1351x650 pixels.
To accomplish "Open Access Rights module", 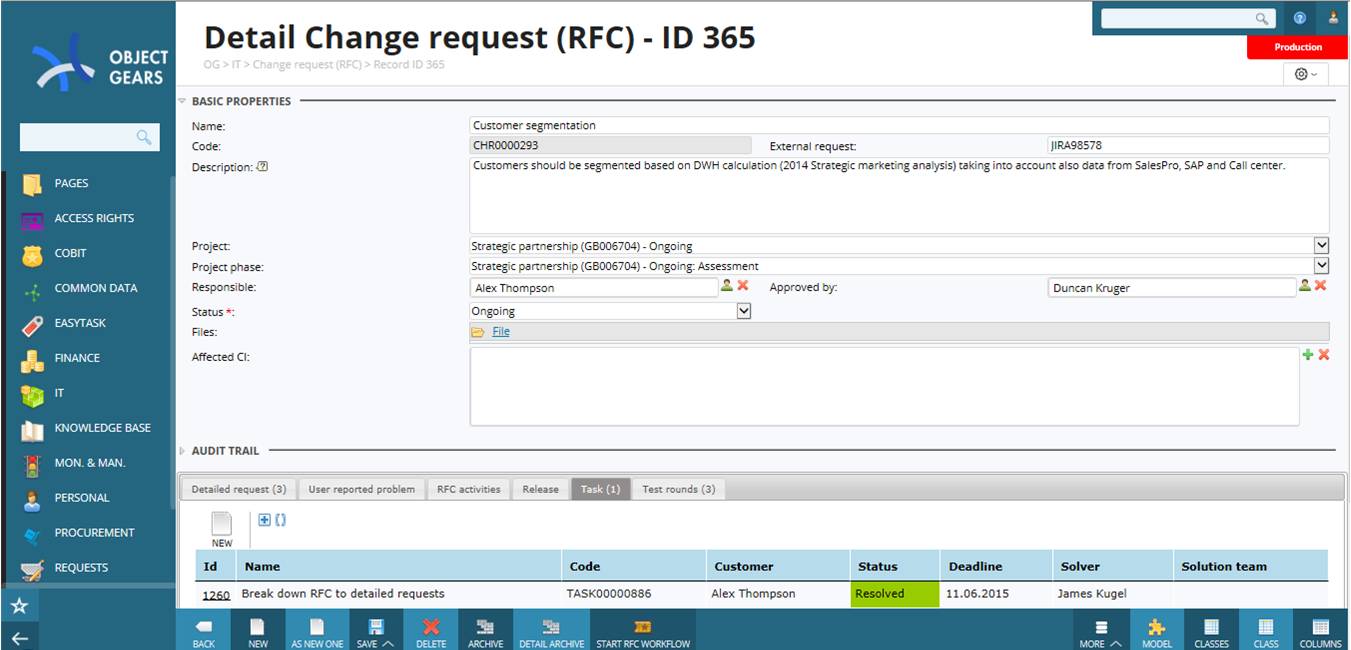I will coord(93,218).
